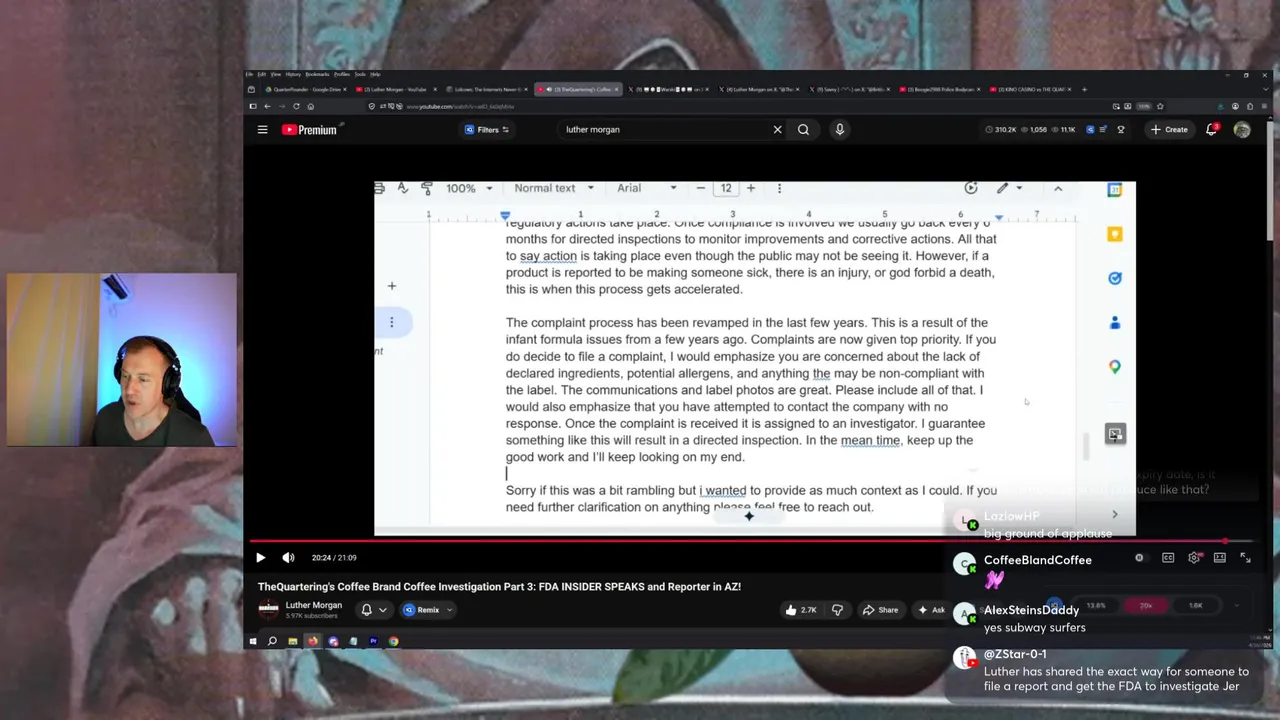
Task: Open the search Filters button
Action: pos(487,129)
